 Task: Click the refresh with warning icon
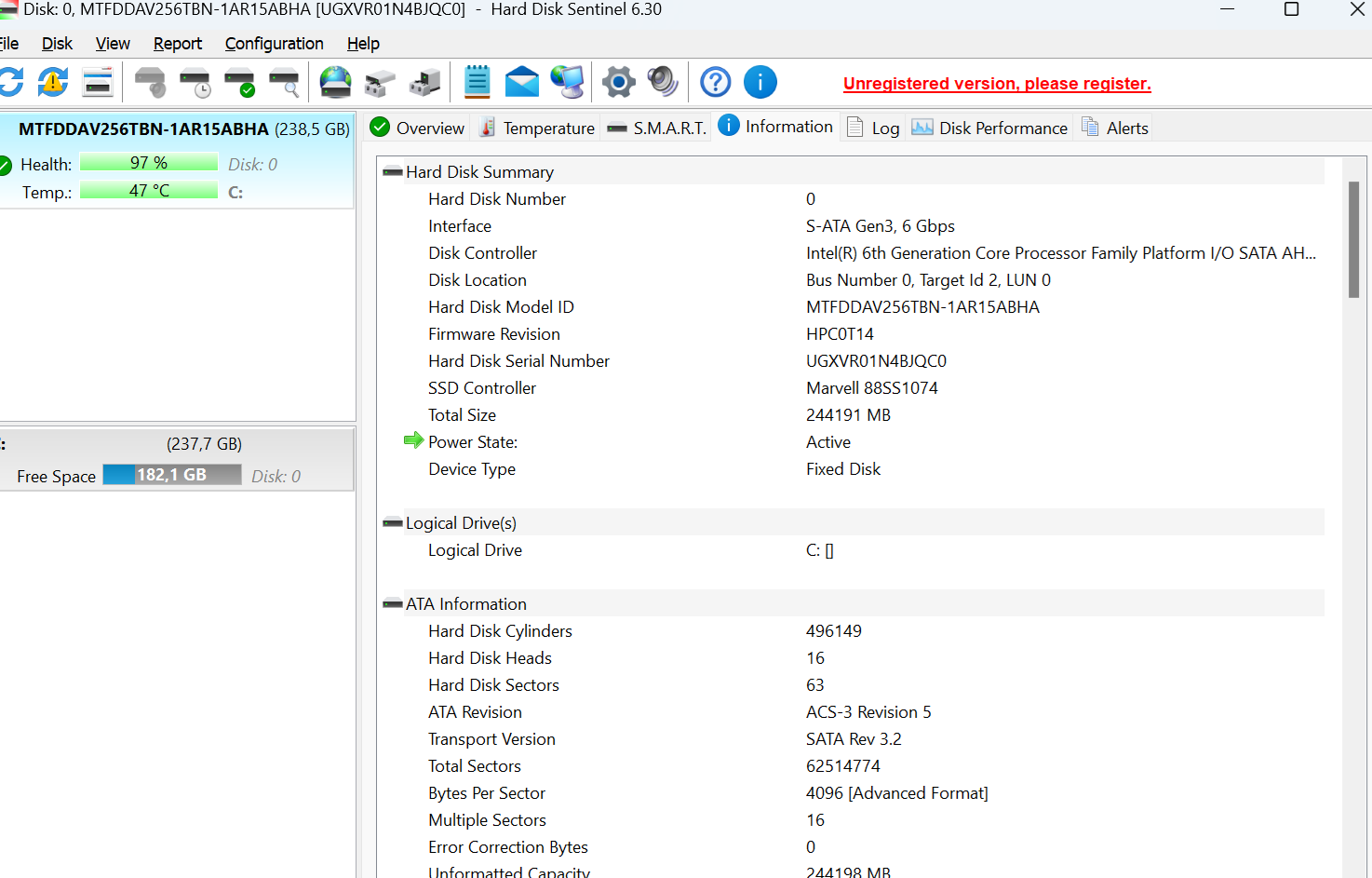coord(53,83)
